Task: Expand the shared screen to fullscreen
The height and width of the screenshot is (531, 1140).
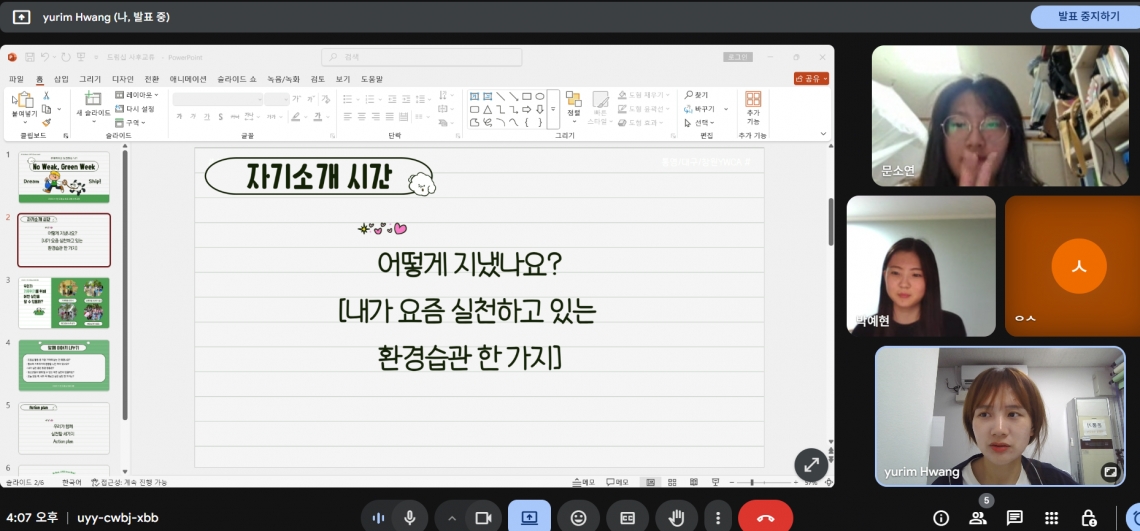Action: 811,465
